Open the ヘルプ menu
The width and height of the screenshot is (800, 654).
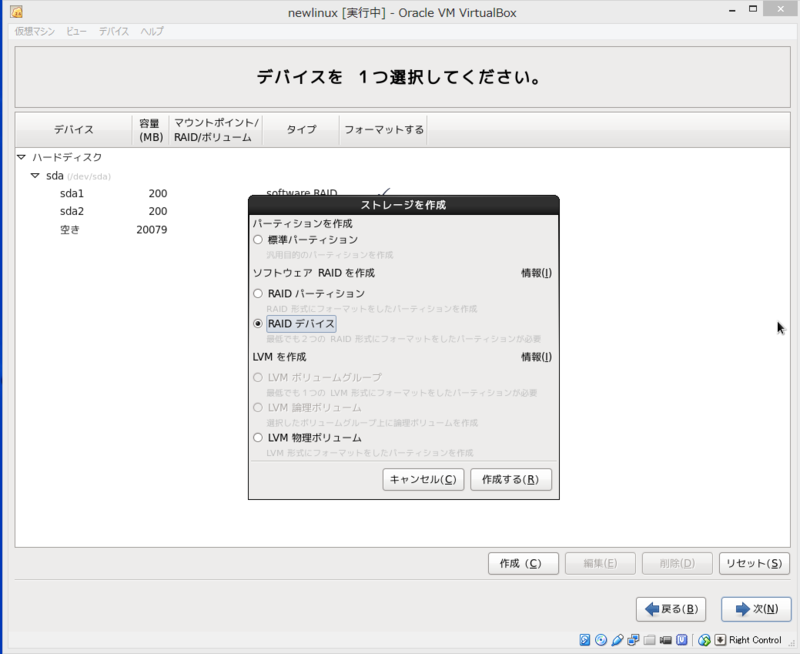pos(152,31)
